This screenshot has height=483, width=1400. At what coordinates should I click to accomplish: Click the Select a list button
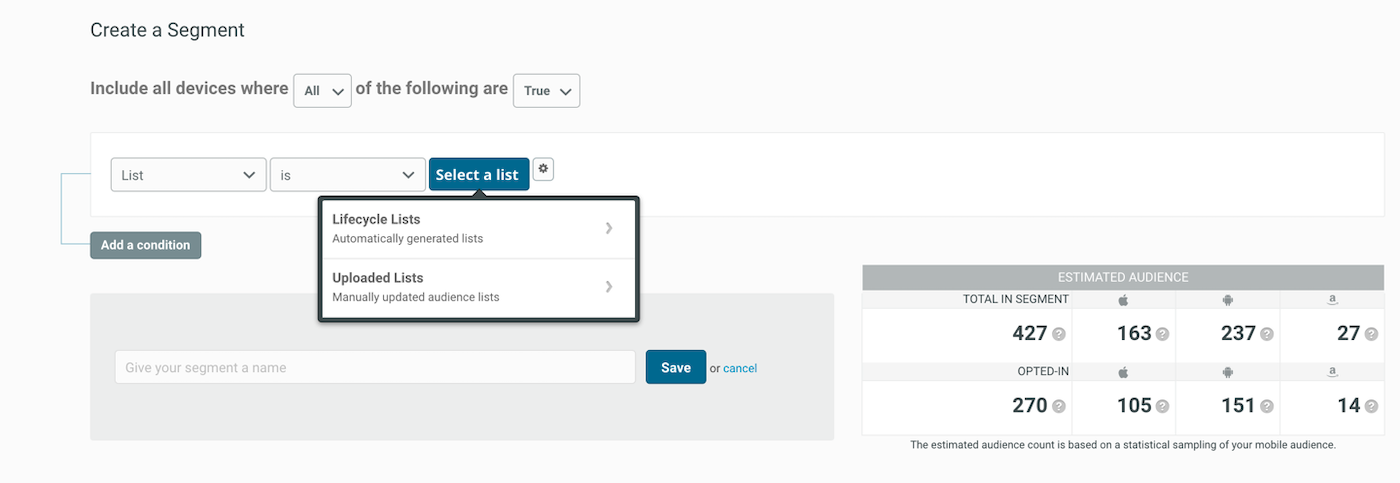click(x=479, y=175)
